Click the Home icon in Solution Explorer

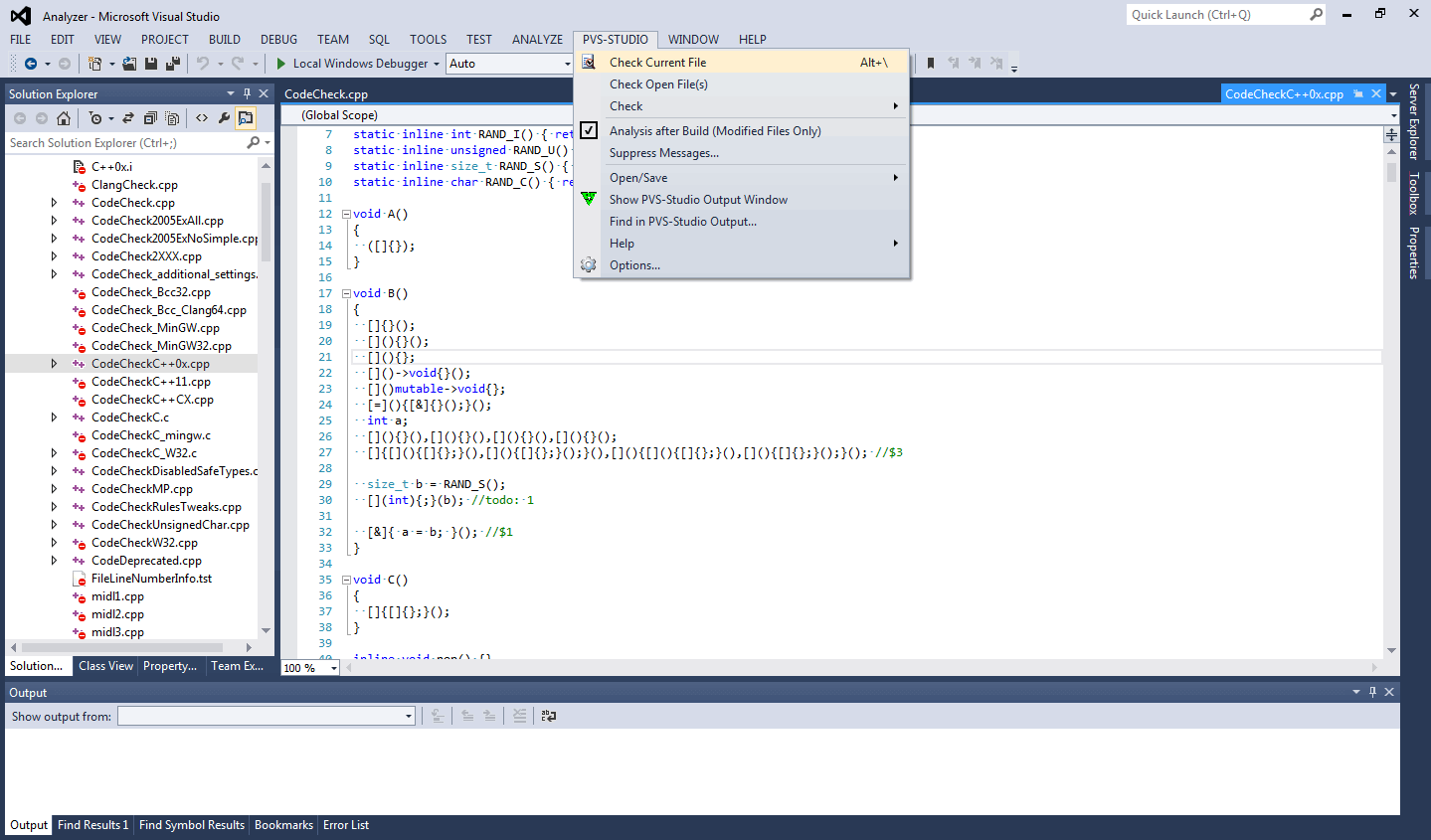click(64, 118)
